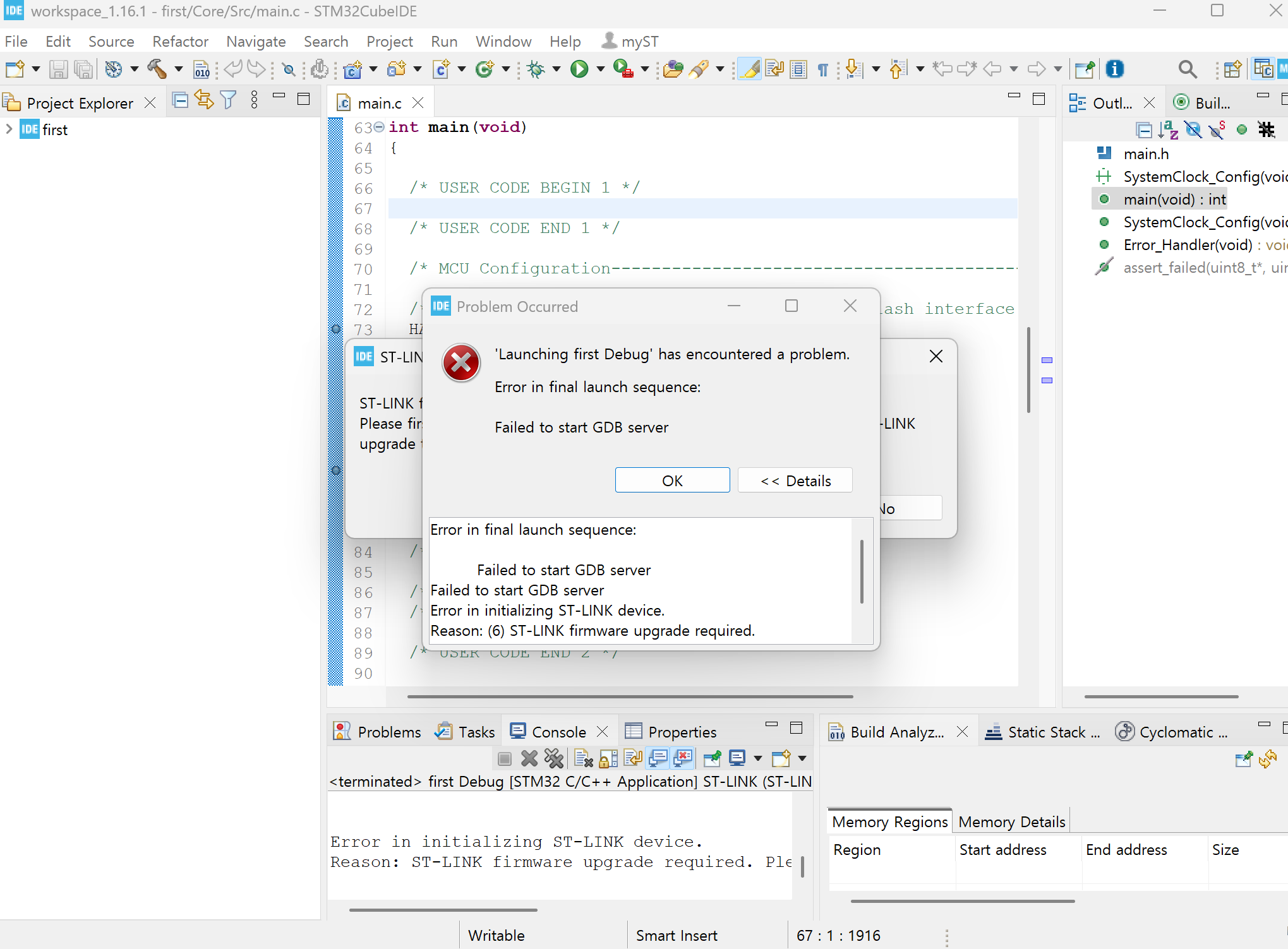The height and width of the screenshot is (949, 1288).
Task: Click the New window icon in main toolbar
Action: [x=15, y=69]
